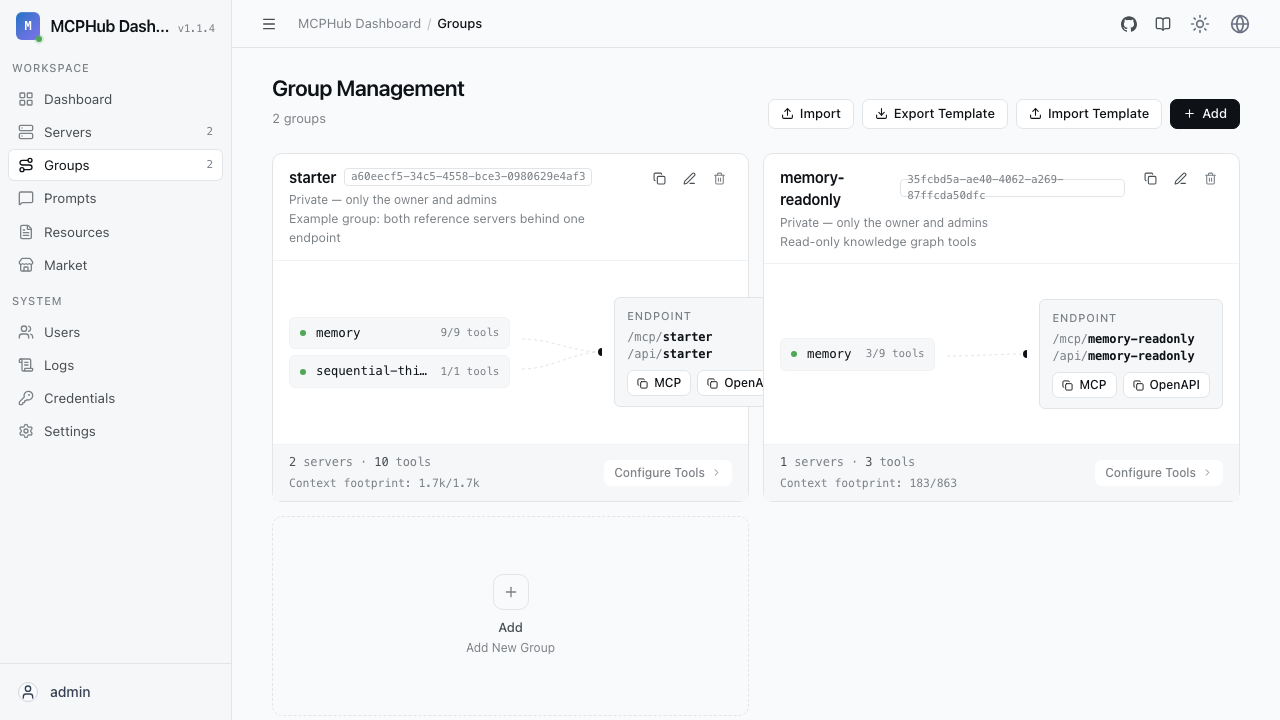Open the admin user menu
Viewport: 1280px width, 720px height.
click(x=115, y=692)
